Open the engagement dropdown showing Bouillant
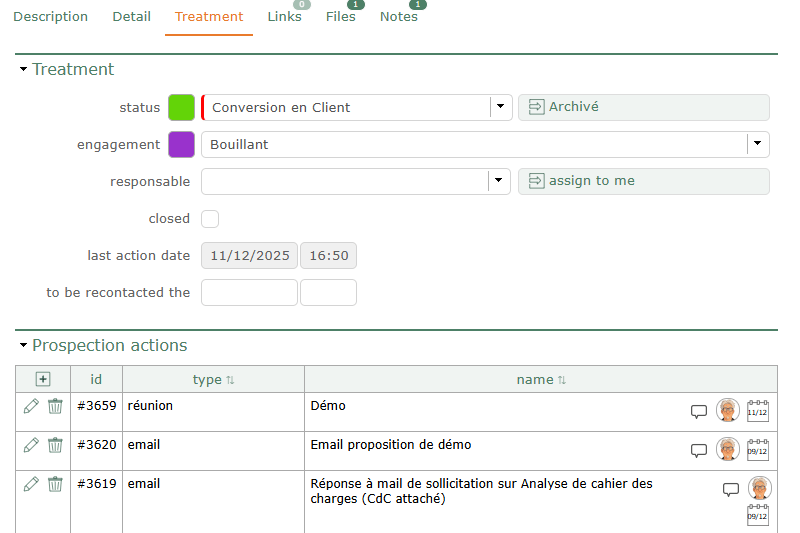Image resolution: width=800 pixels, height=533 pixels. (x=757, y=144)
